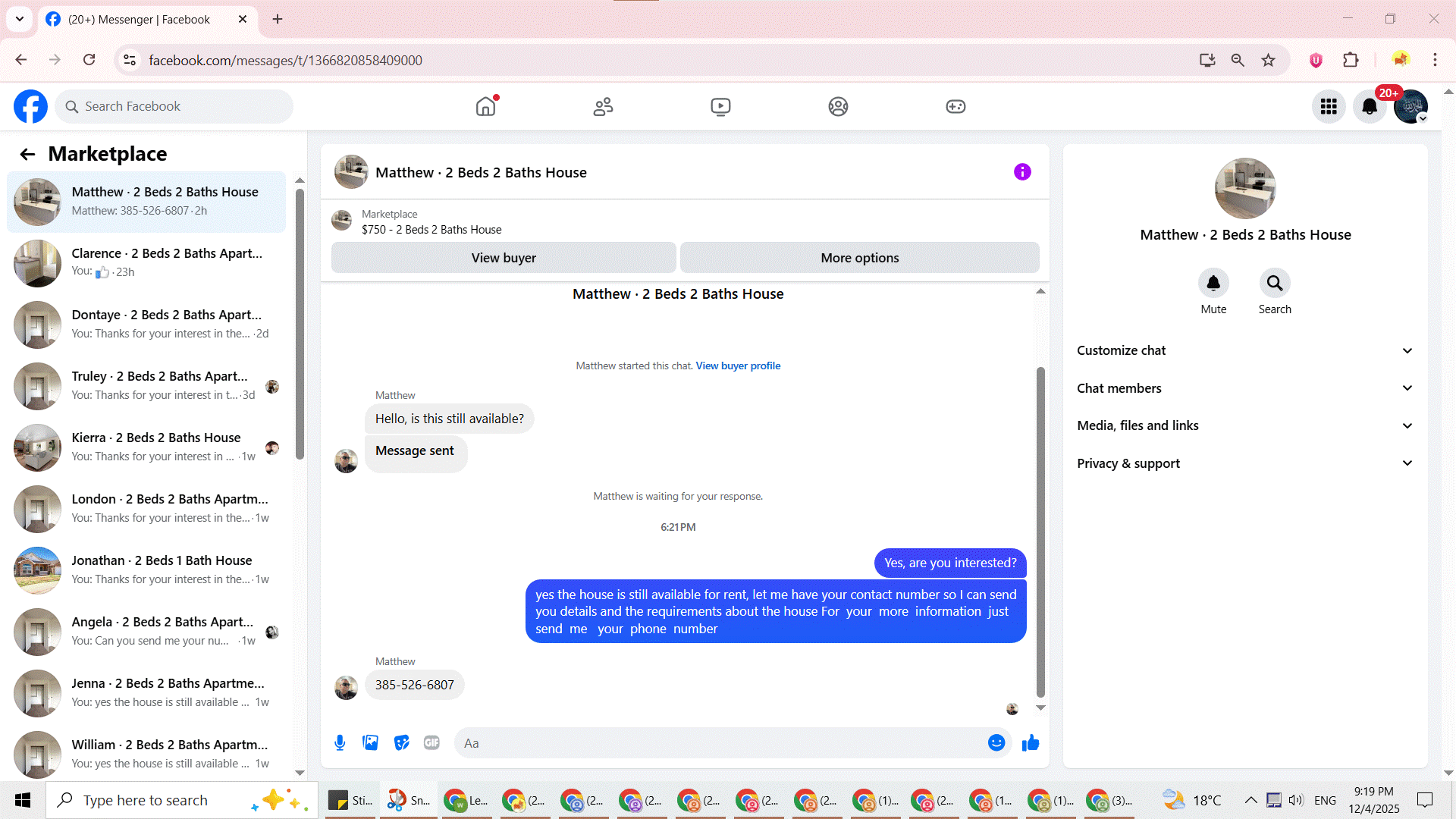Mute this conversation
Viewport: 1456px width, 819px height.
[1213, 284]
